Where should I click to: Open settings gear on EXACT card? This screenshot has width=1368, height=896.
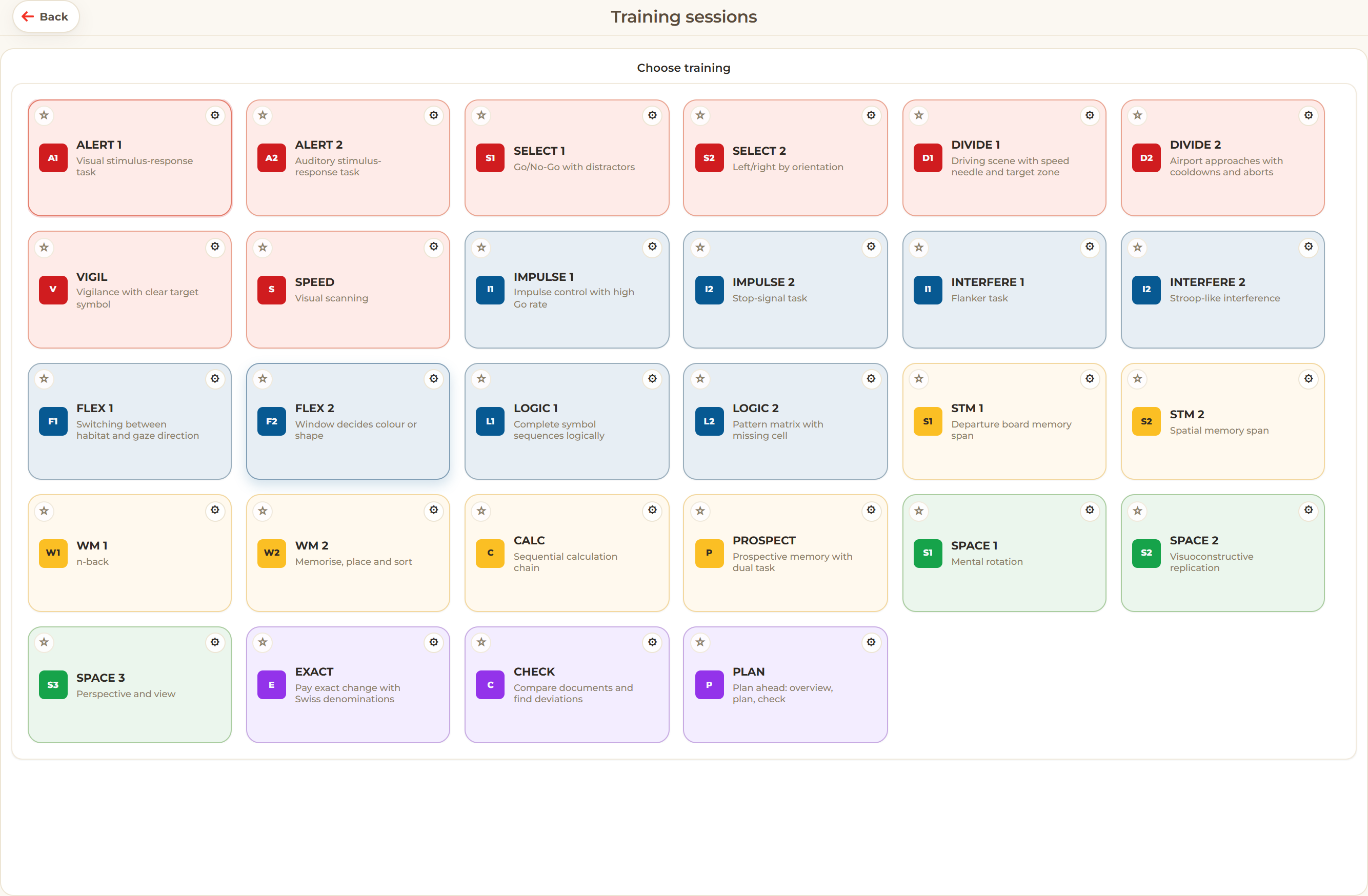pyautogui.click(x=433, y=642)
